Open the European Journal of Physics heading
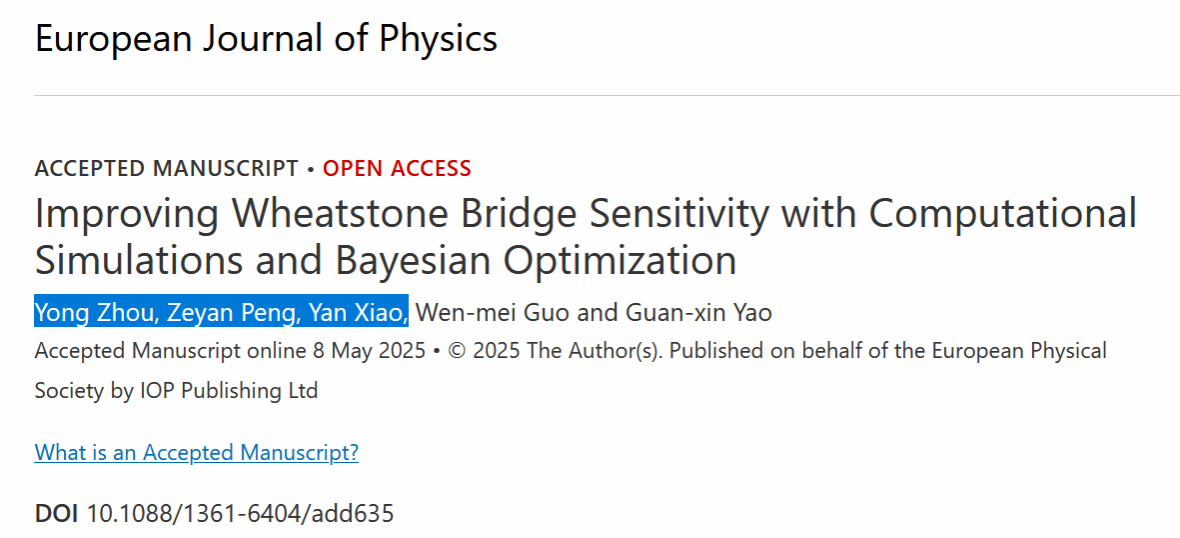 tap(266, 38)
